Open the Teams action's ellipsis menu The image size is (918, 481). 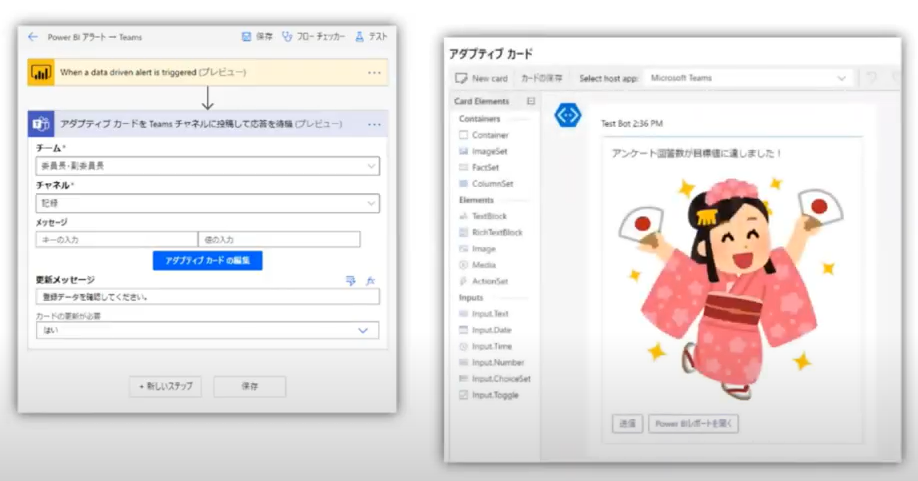pos(374,124)
